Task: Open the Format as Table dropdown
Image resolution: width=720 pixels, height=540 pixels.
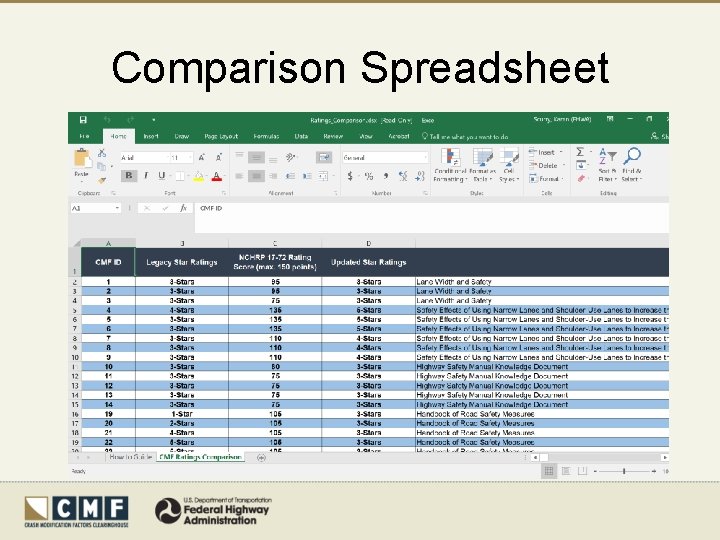Action: (x=482, y=165)
